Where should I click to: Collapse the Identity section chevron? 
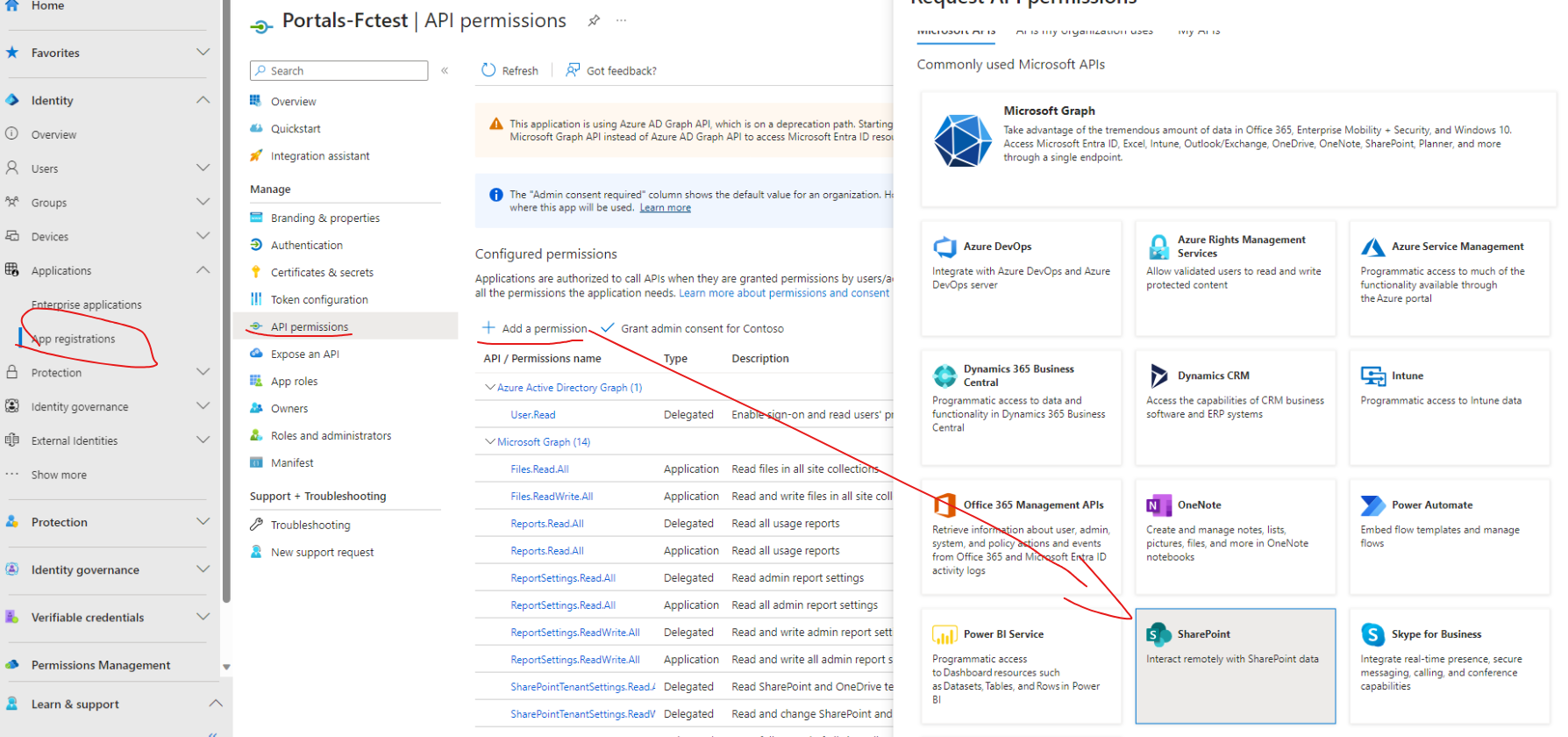point(203,100)
